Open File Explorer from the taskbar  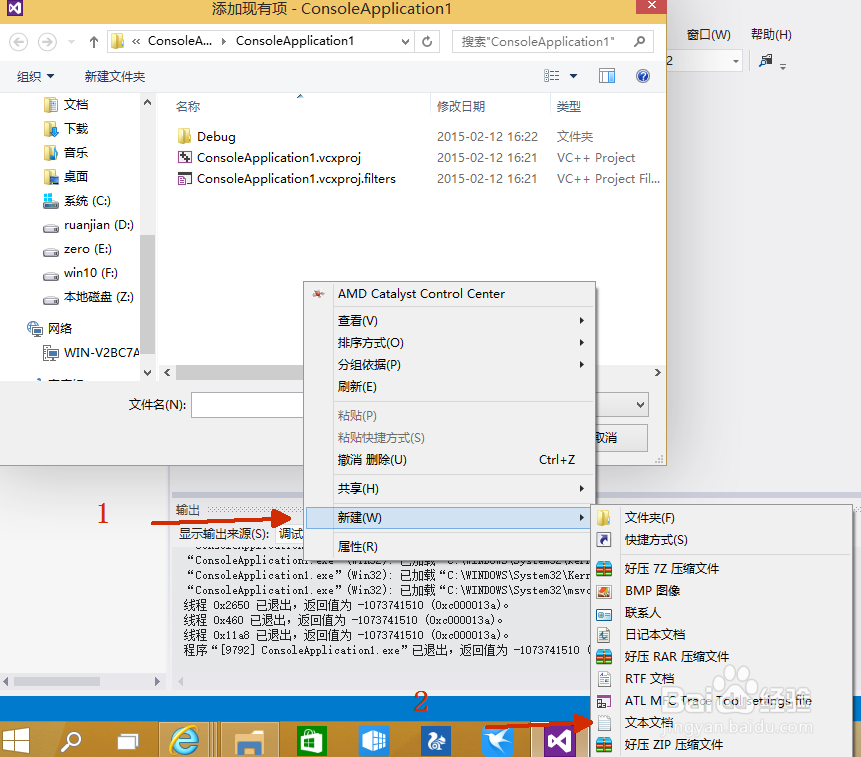[249, 742]
